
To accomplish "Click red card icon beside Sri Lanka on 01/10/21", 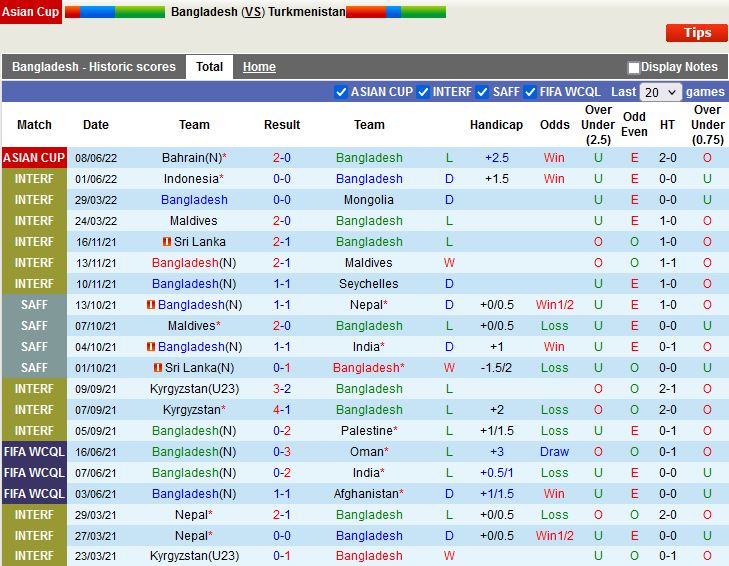I will 158,368.
